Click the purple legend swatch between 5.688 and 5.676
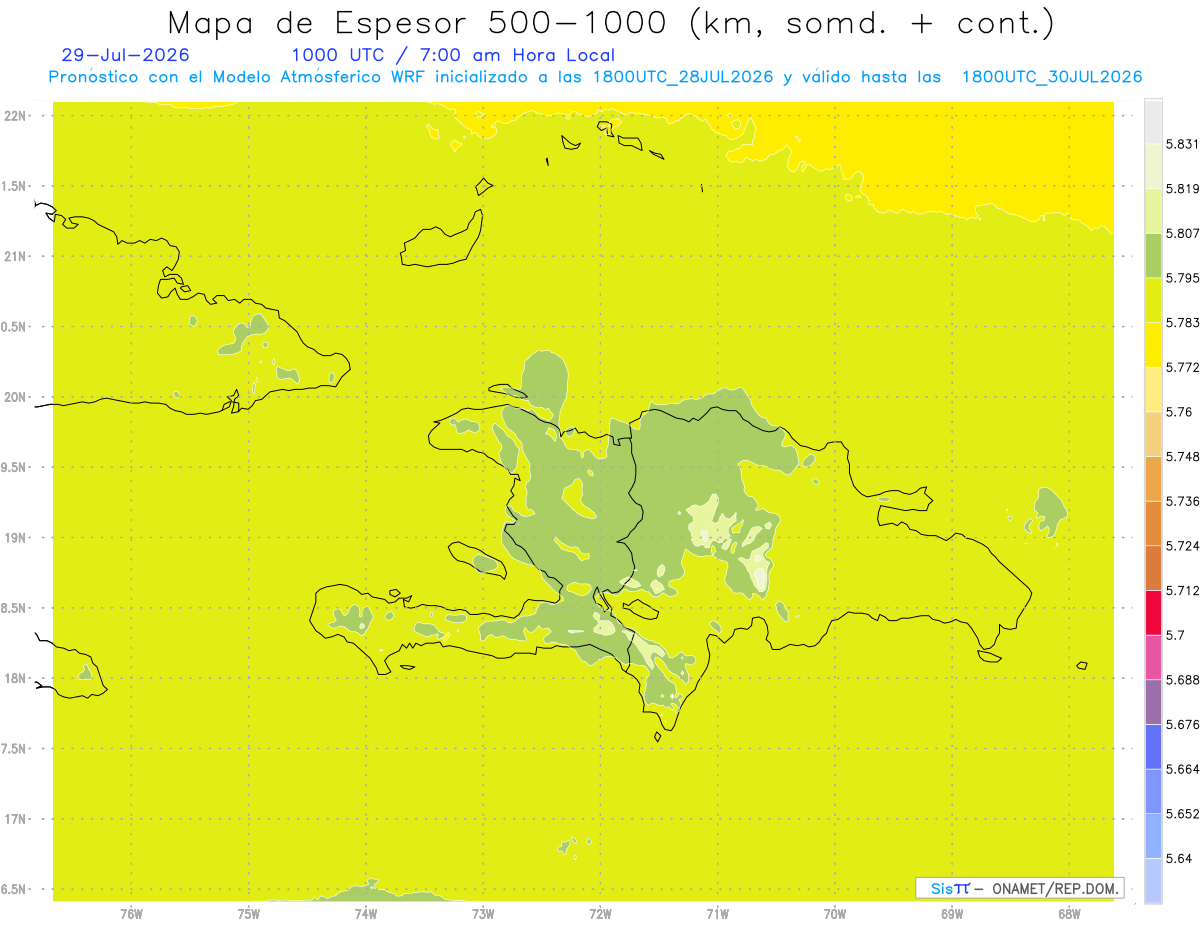The width and height of the screenshot is (1200, 927). tap(1153, 702)
